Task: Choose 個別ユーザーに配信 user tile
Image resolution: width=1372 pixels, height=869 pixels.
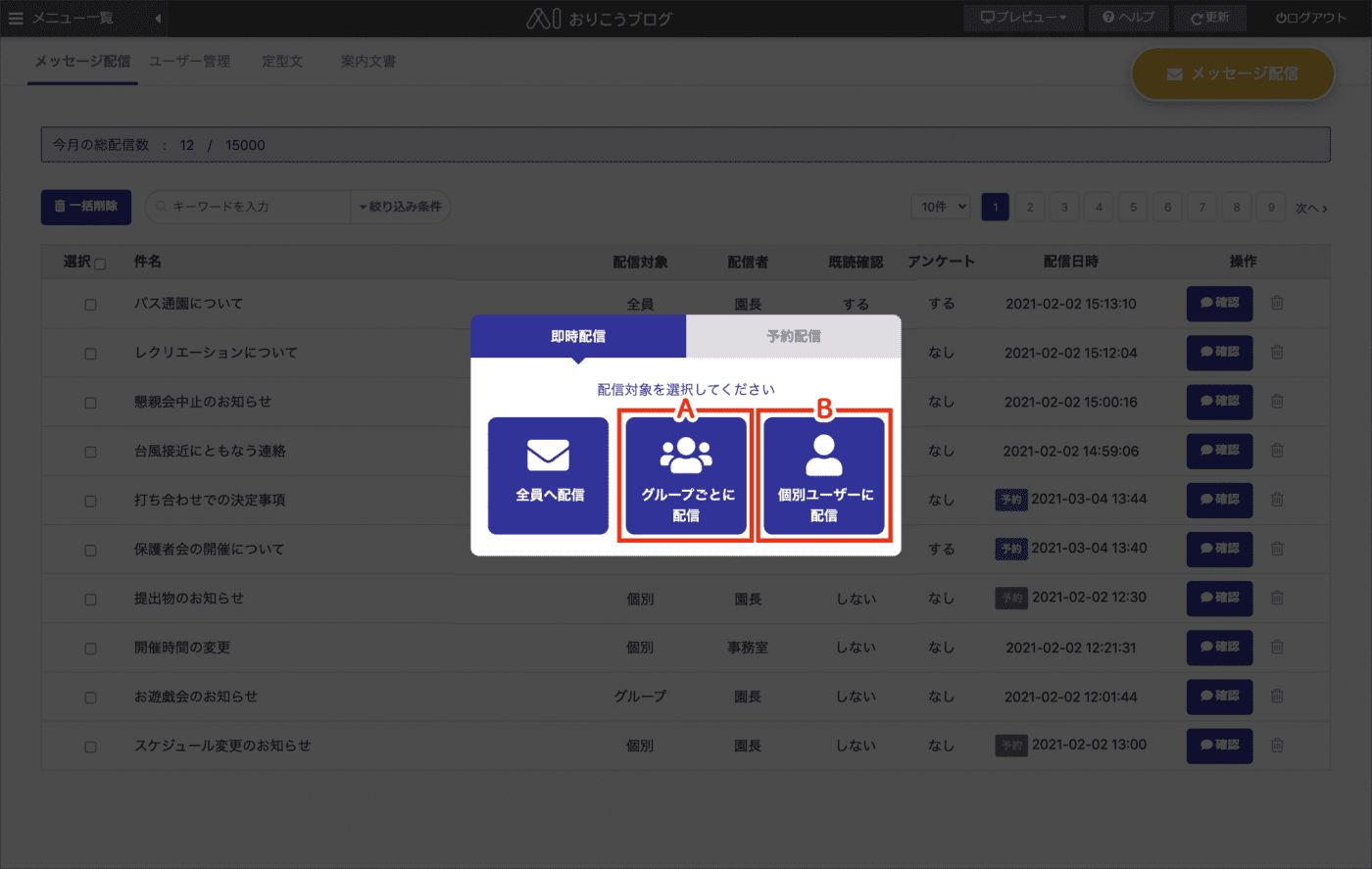Action: coord(824,476)
